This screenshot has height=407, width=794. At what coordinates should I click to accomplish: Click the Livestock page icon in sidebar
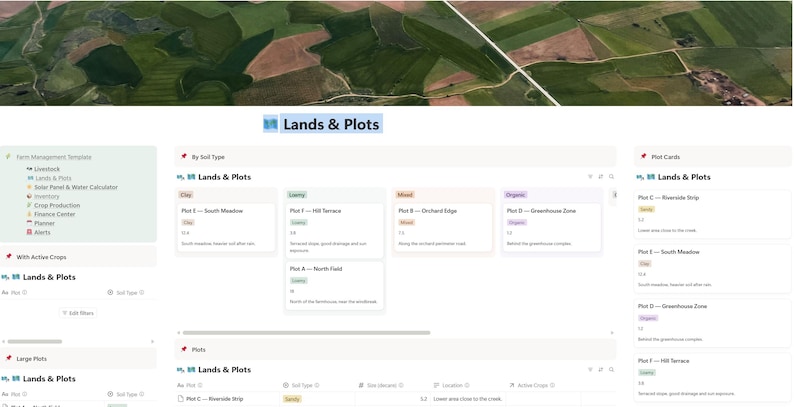29,169
